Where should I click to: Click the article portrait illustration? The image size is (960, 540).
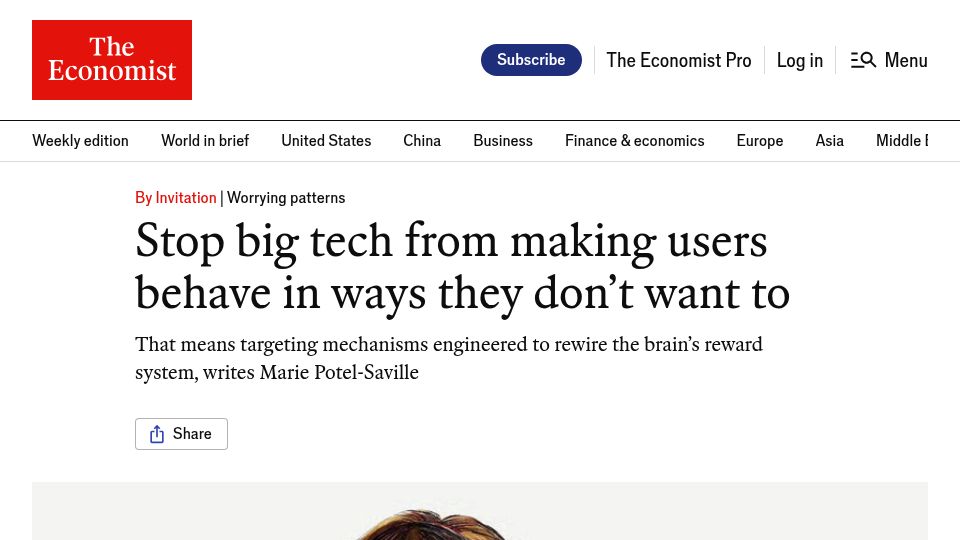(480, 511)
